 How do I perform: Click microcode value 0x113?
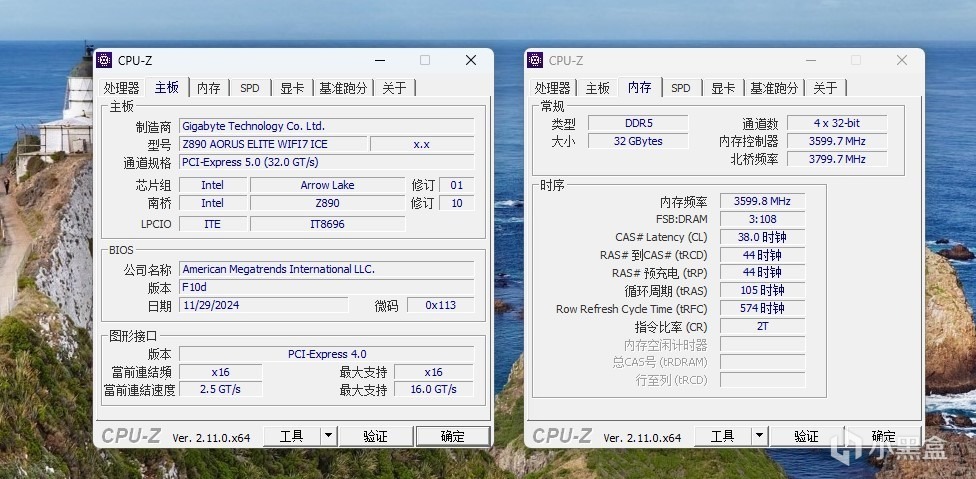point(441,305)
